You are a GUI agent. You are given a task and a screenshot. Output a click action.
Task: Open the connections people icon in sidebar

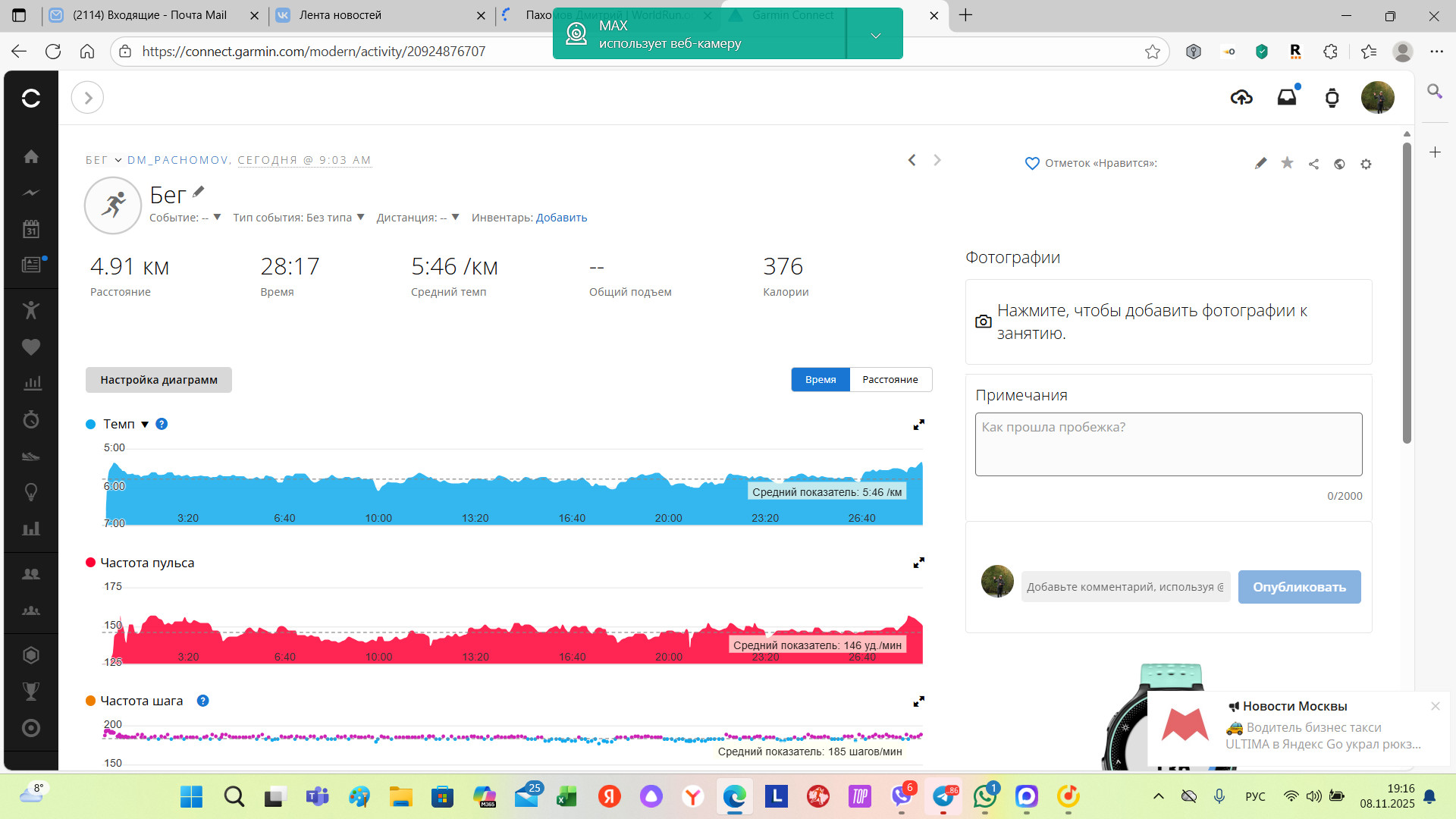point(31,574)
